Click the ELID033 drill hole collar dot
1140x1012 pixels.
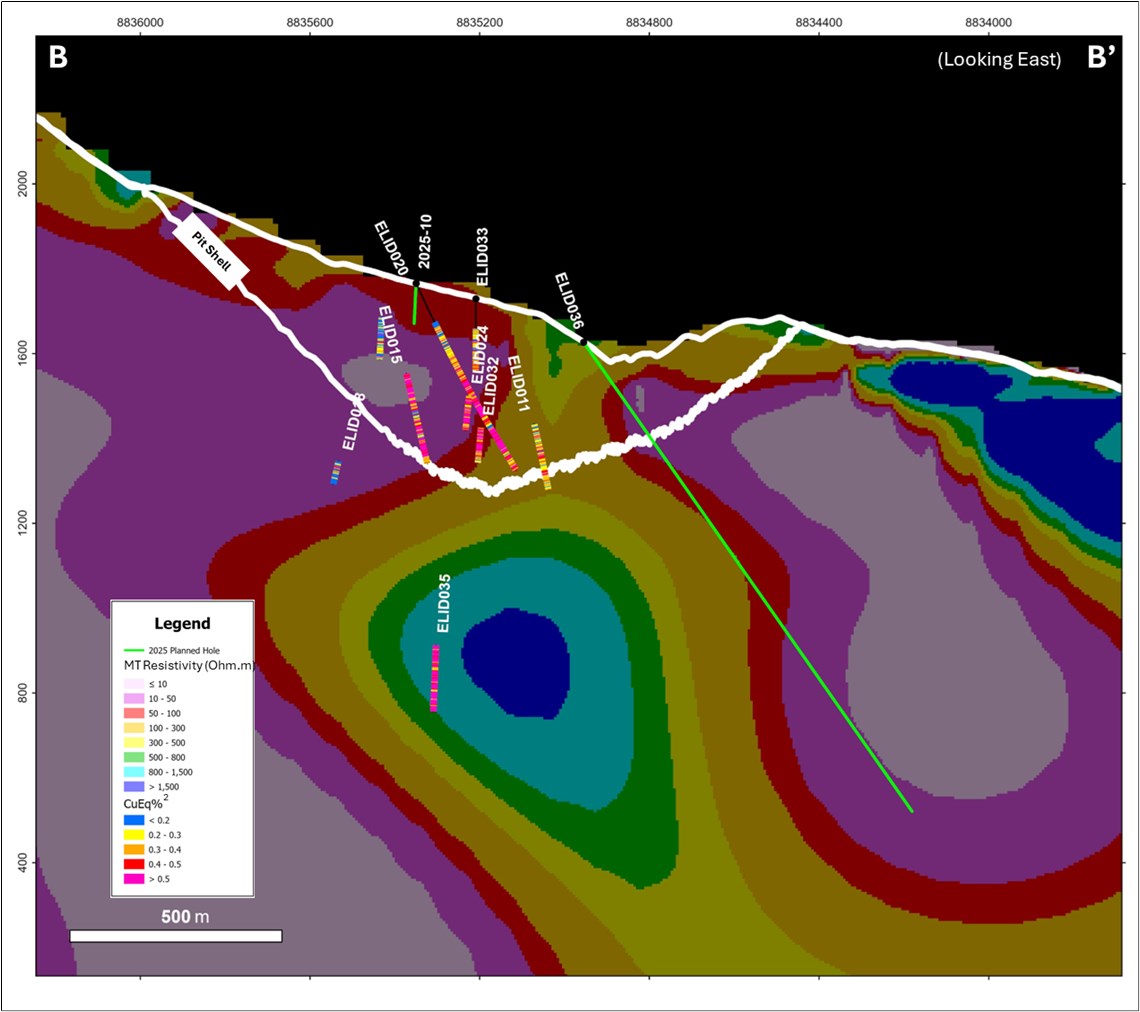(x=476, y=298)
